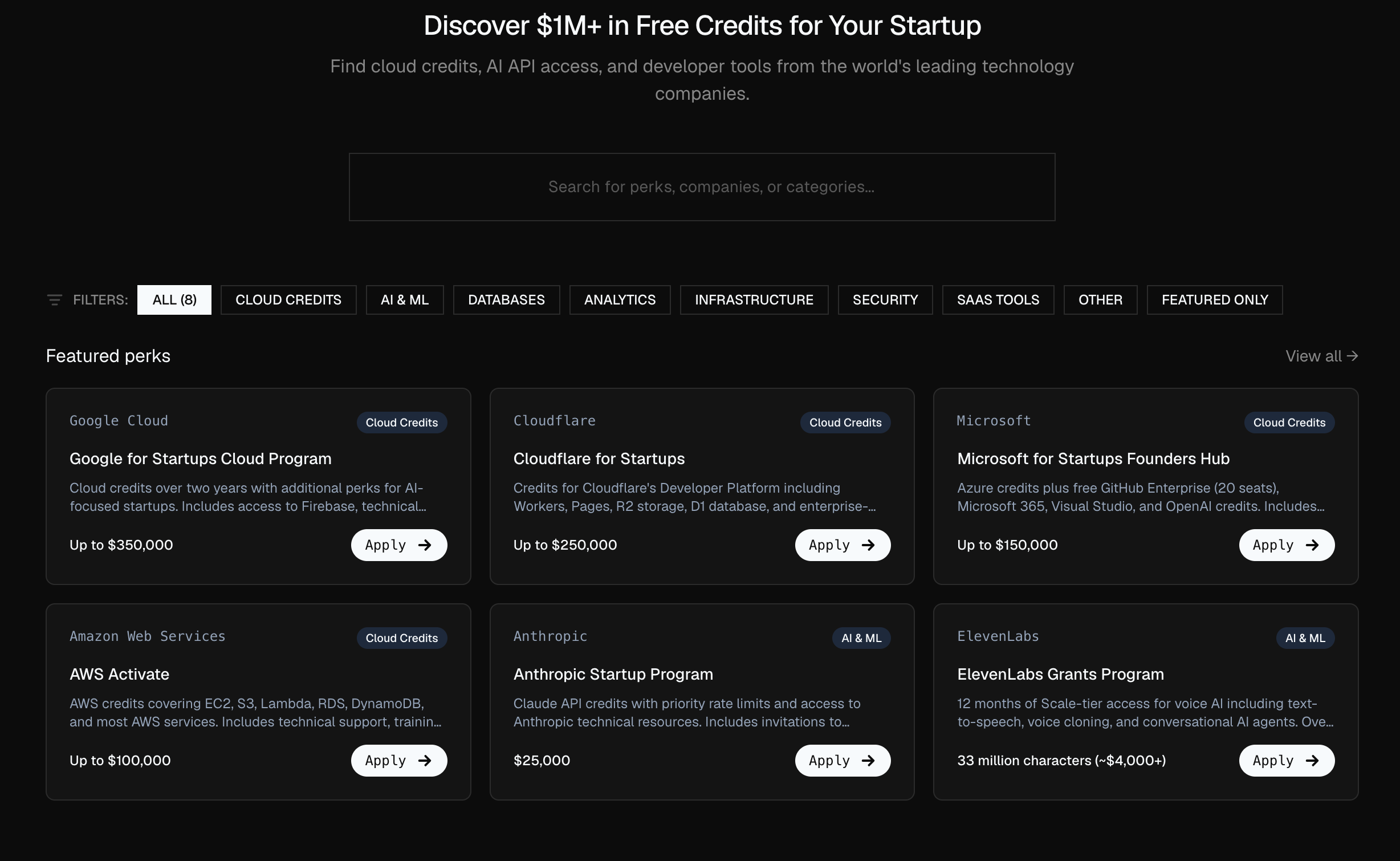This screenshot has width=1400, height=861.
Task: Click the arrow inside Google Cloud's Apply button
Action: pos(425,545)
